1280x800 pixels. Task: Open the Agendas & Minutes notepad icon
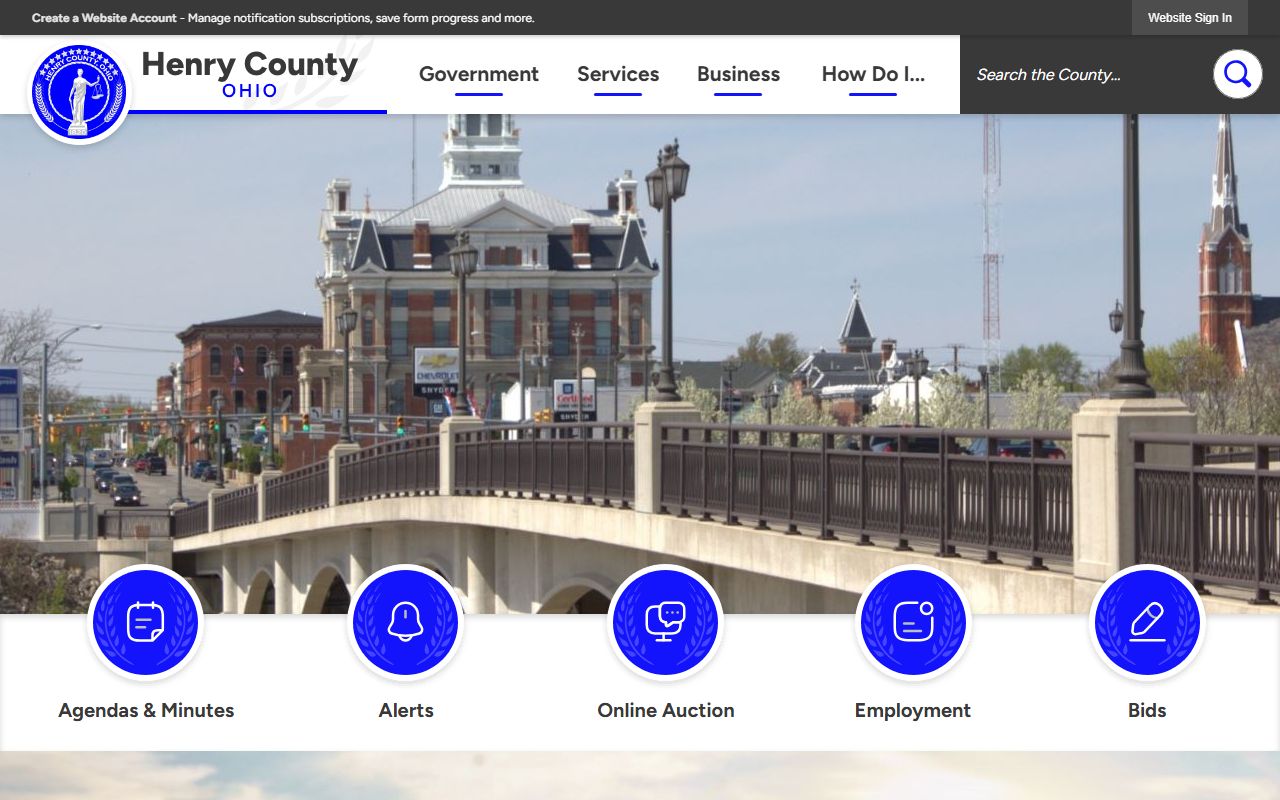pyautogui.click(x=145, y=622)
